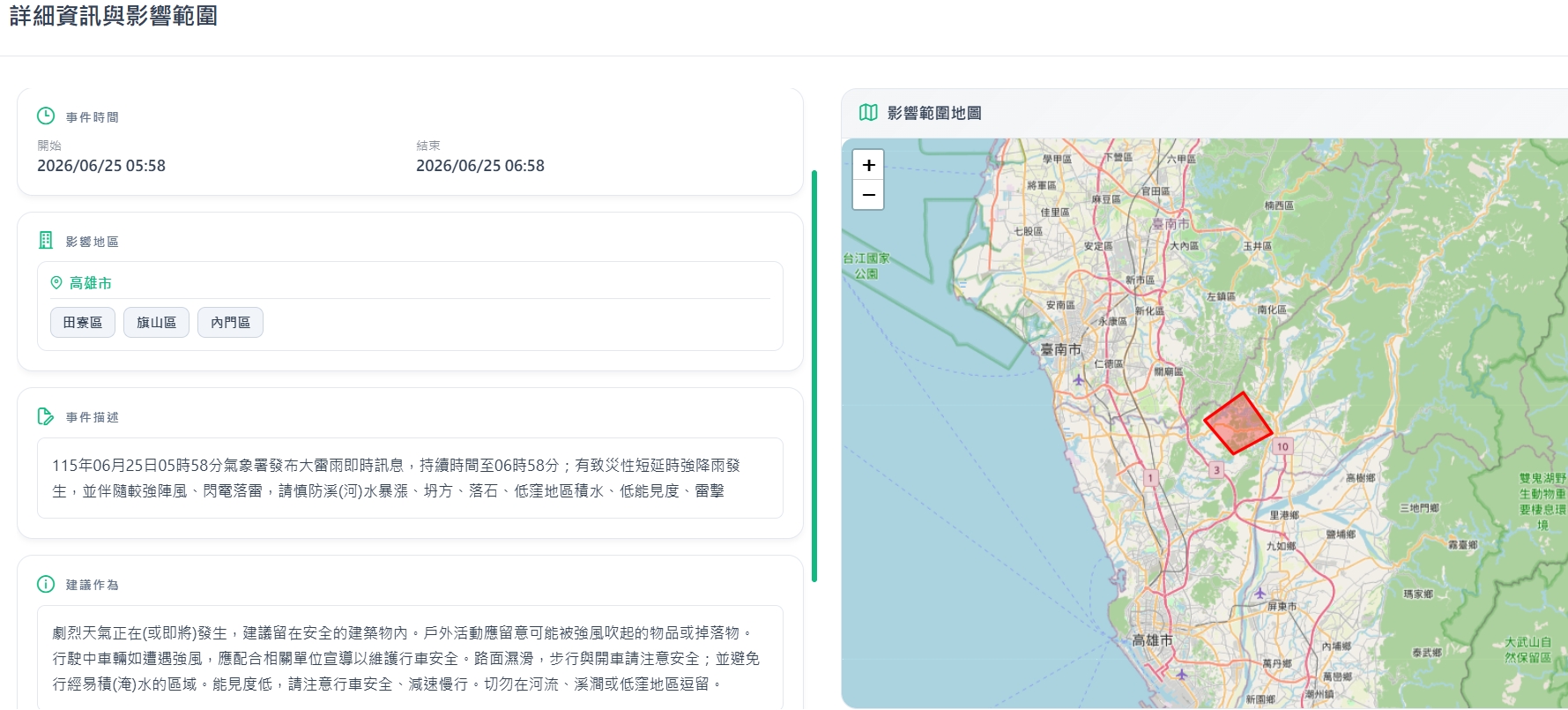Click the edit note icon beside 事件描述
The width and height of the screenshot is (1568, 710).
coord(46,416)
